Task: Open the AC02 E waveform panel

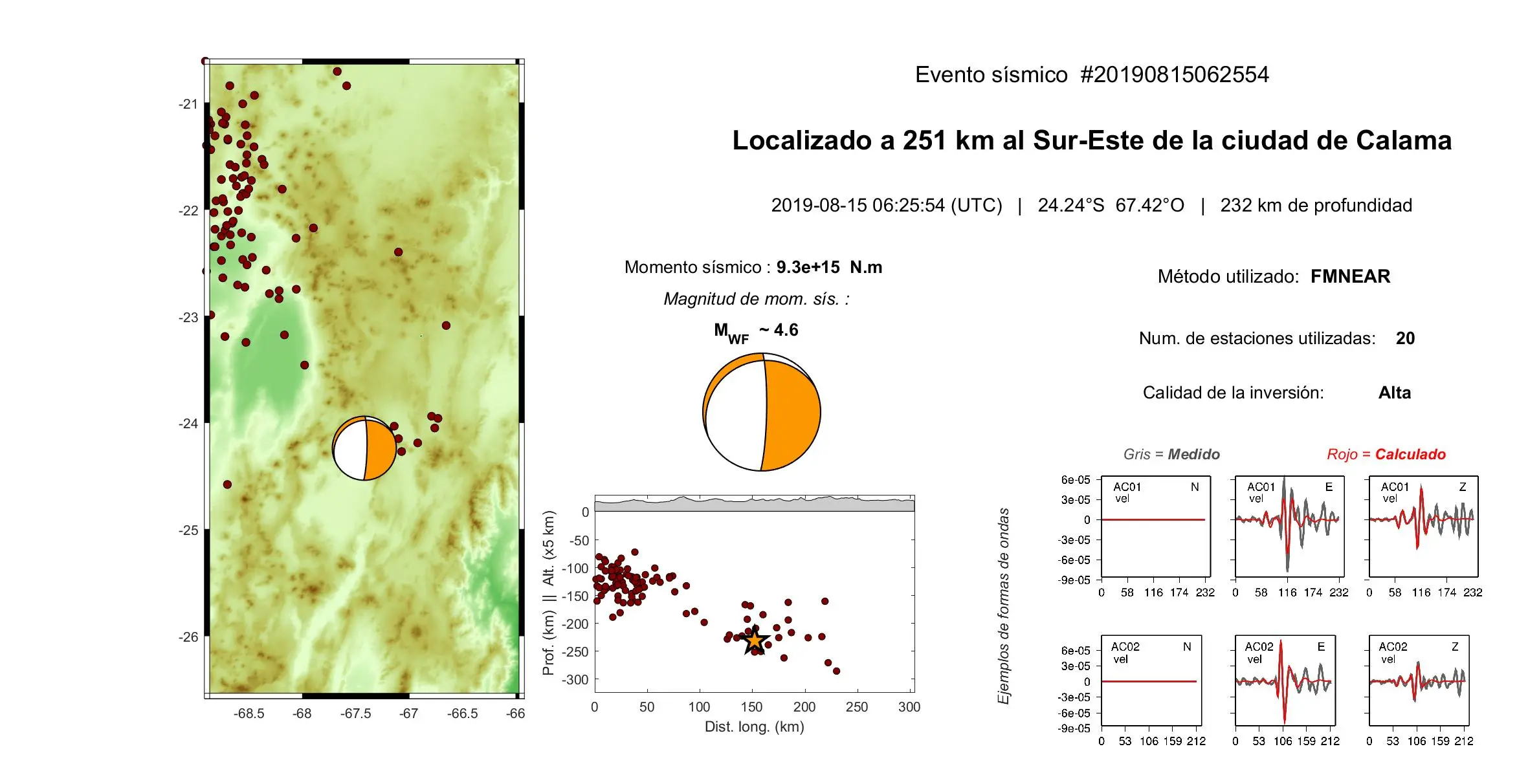Action: [1285, 681]
